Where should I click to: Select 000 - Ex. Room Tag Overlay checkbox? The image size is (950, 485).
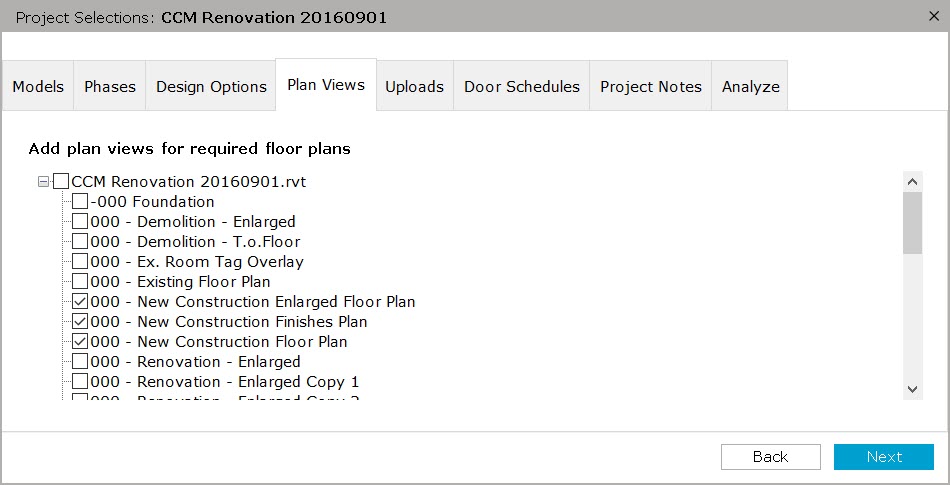tap(80, 262)
